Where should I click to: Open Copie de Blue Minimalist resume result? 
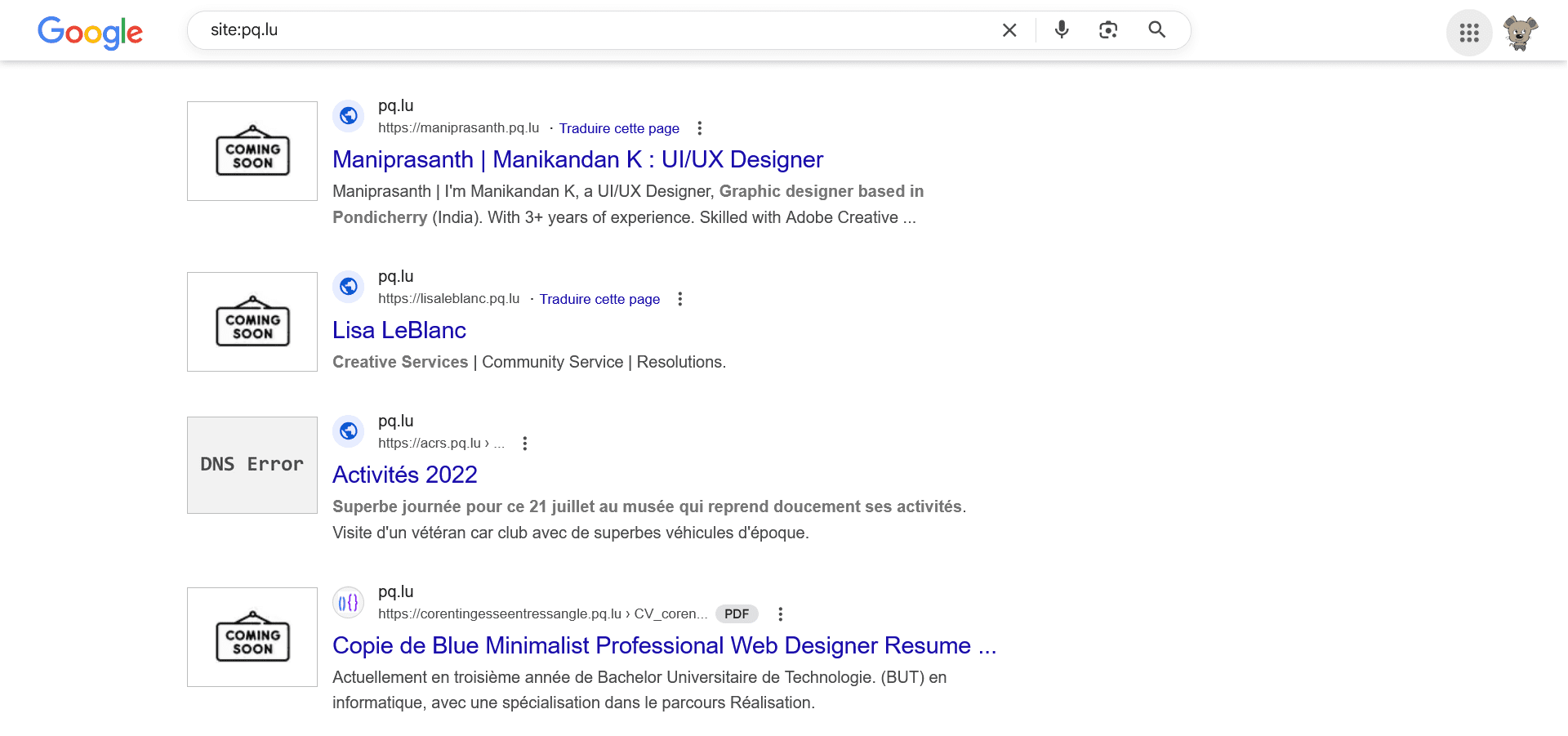pyautogui.click(x=664, y=645)
